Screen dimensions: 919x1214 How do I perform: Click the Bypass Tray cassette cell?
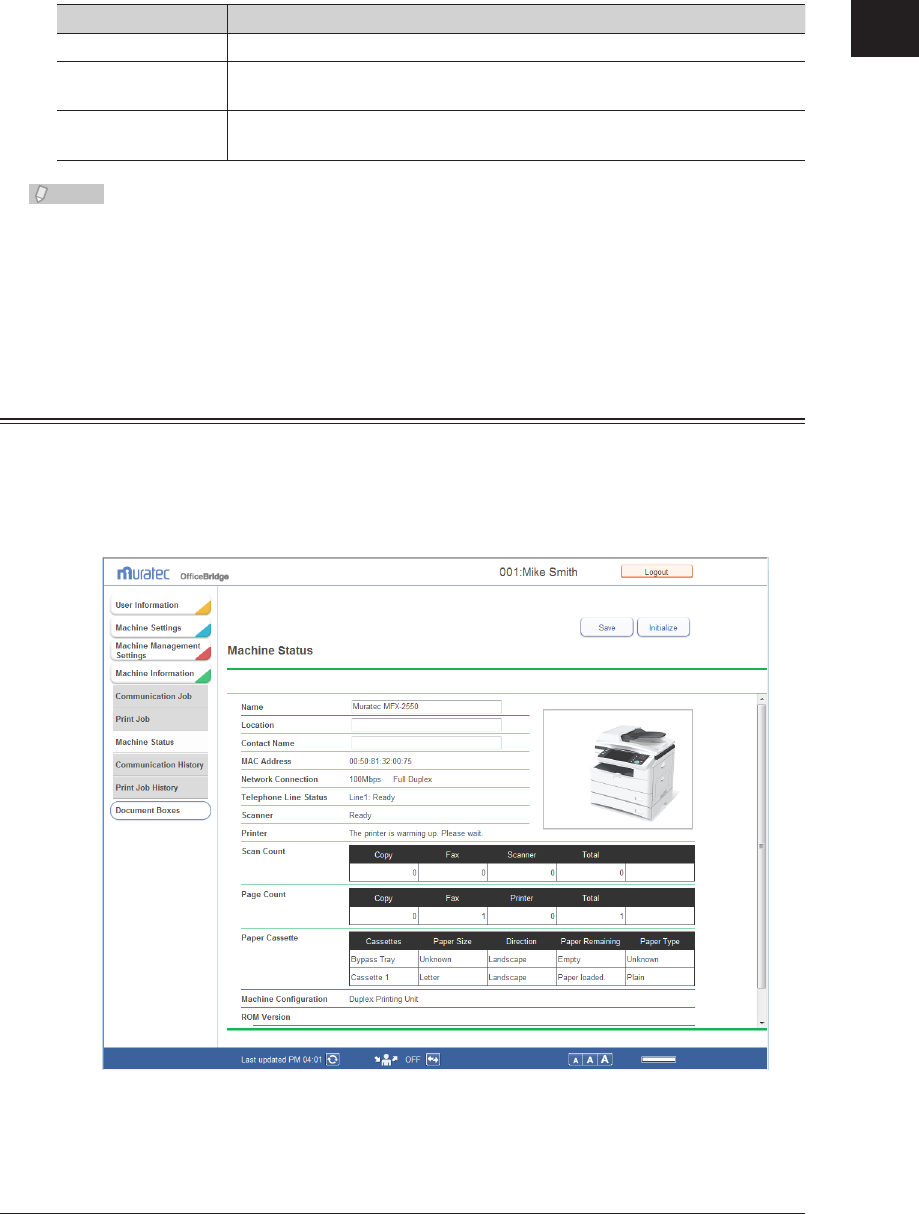pyautogui.click(x=384, y=959)
